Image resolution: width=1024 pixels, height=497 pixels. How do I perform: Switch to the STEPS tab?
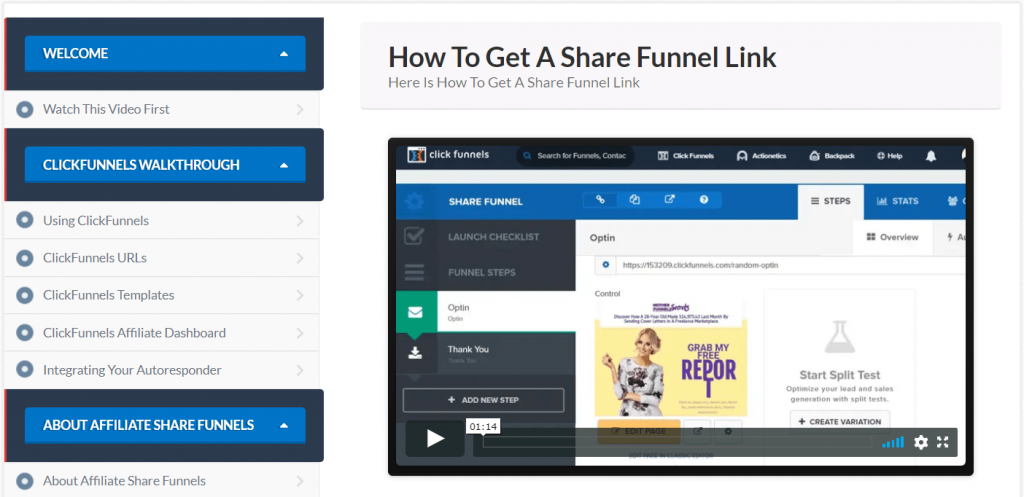[831, 201]
